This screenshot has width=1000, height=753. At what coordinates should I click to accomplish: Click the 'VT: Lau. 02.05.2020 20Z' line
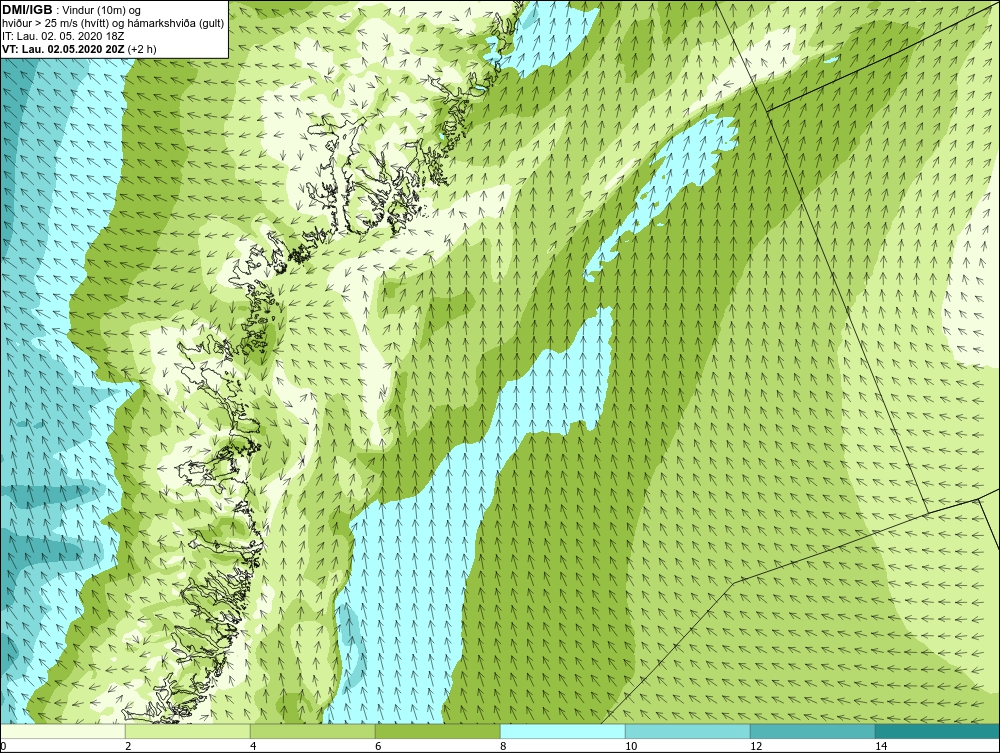(x=63, y=49)
